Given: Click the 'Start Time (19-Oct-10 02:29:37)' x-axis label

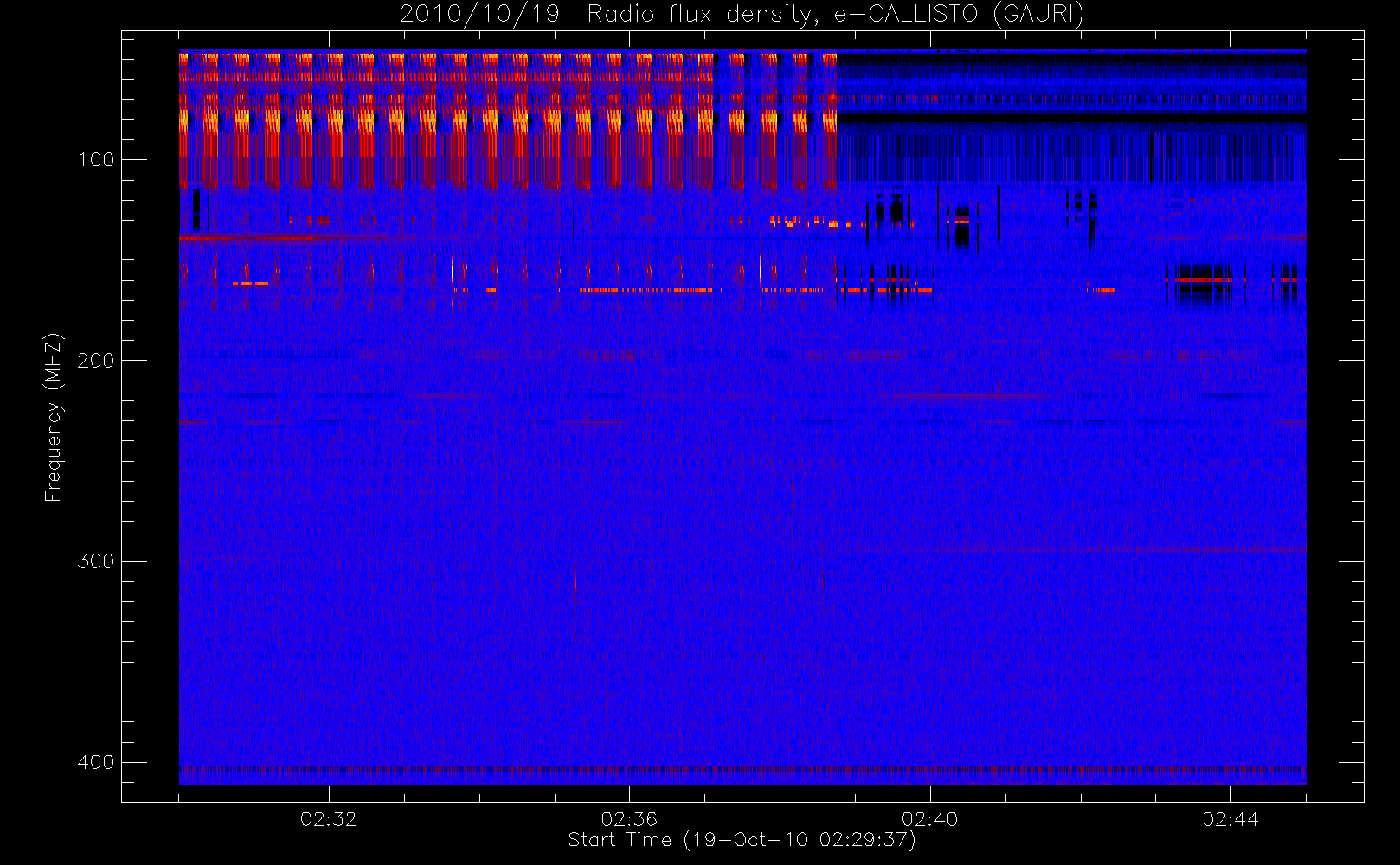Looking at the screenshot, I should click(742, 840).
